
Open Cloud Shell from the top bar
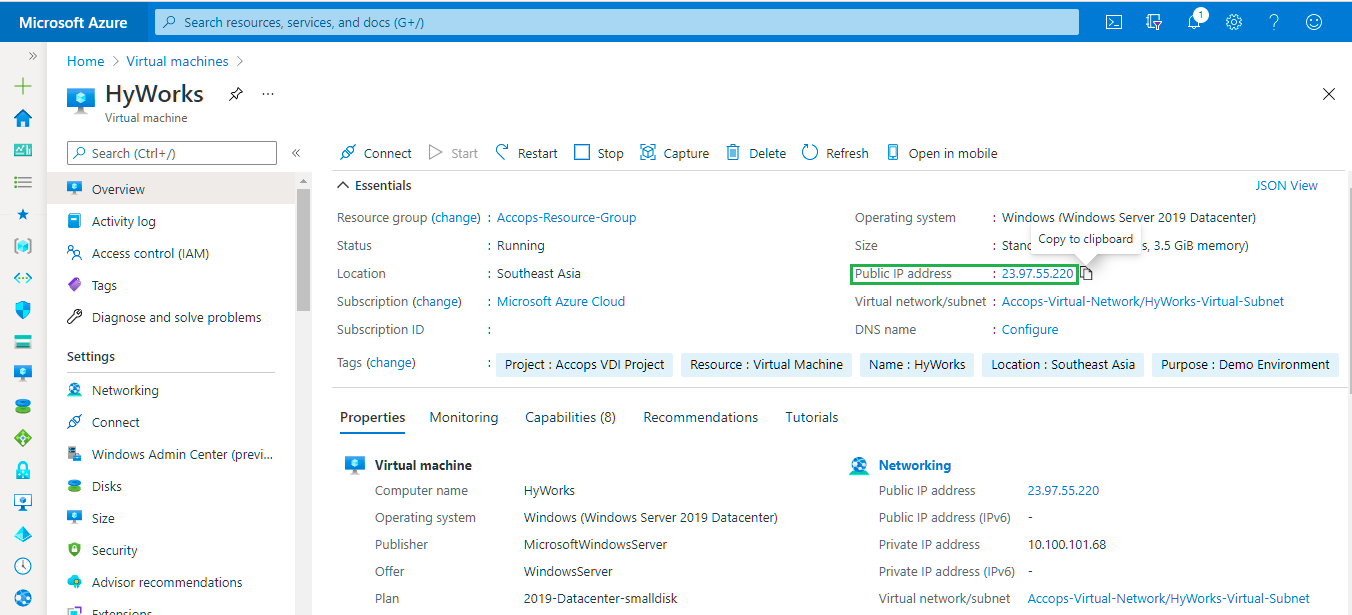(x=1114, y=22)
